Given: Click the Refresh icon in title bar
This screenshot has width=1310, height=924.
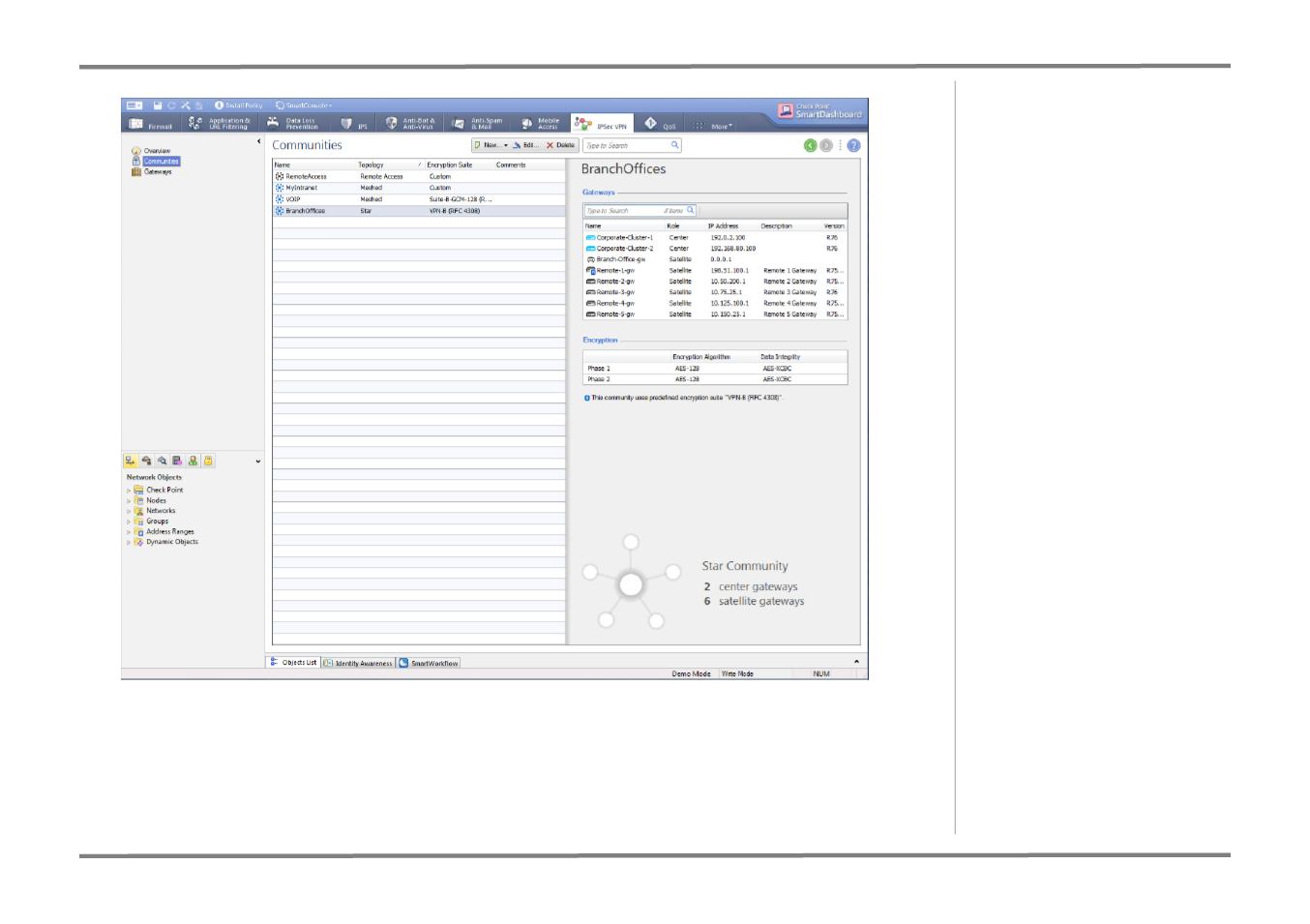Looking at the screenshot, I should pyautogui.click(x=171, y=105).
